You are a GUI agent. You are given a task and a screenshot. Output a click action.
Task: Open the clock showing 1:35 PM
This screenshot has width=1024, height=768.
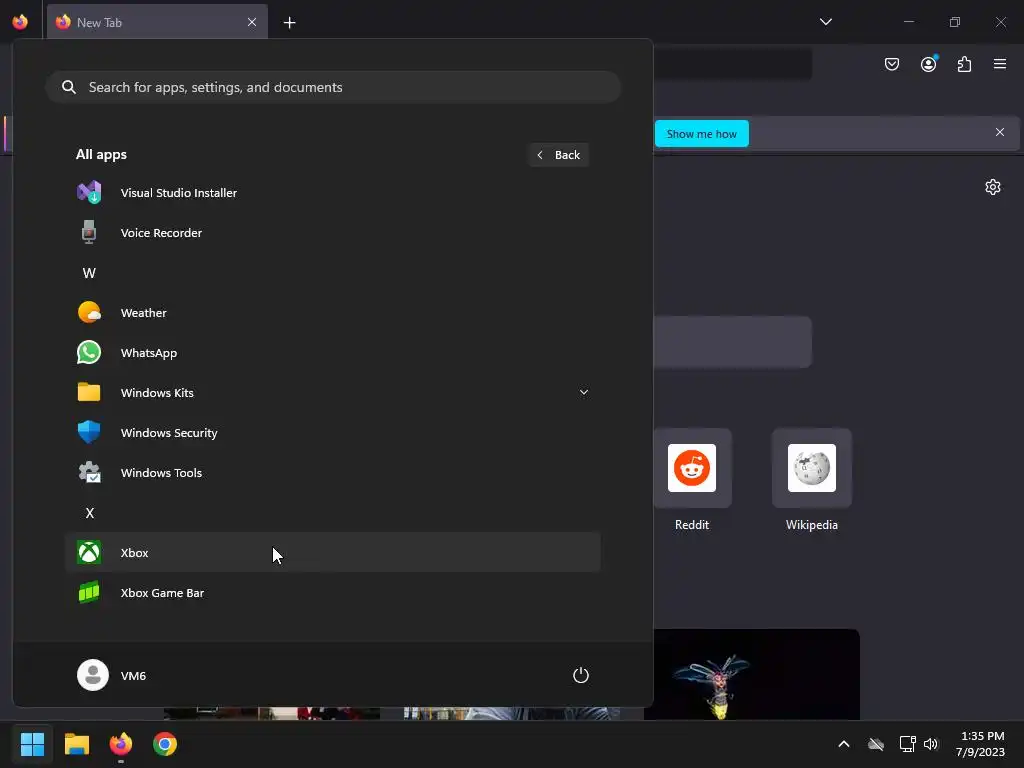click(980, 744)
